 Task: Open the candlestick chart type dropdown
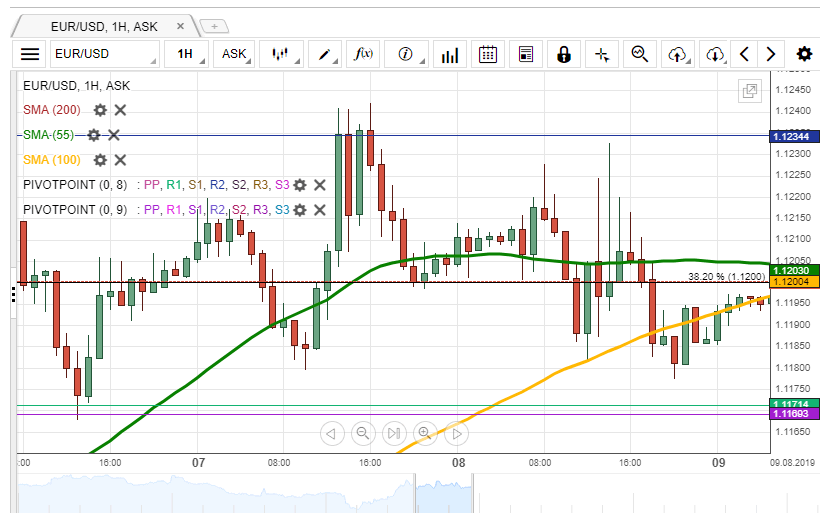pos(282,54)
